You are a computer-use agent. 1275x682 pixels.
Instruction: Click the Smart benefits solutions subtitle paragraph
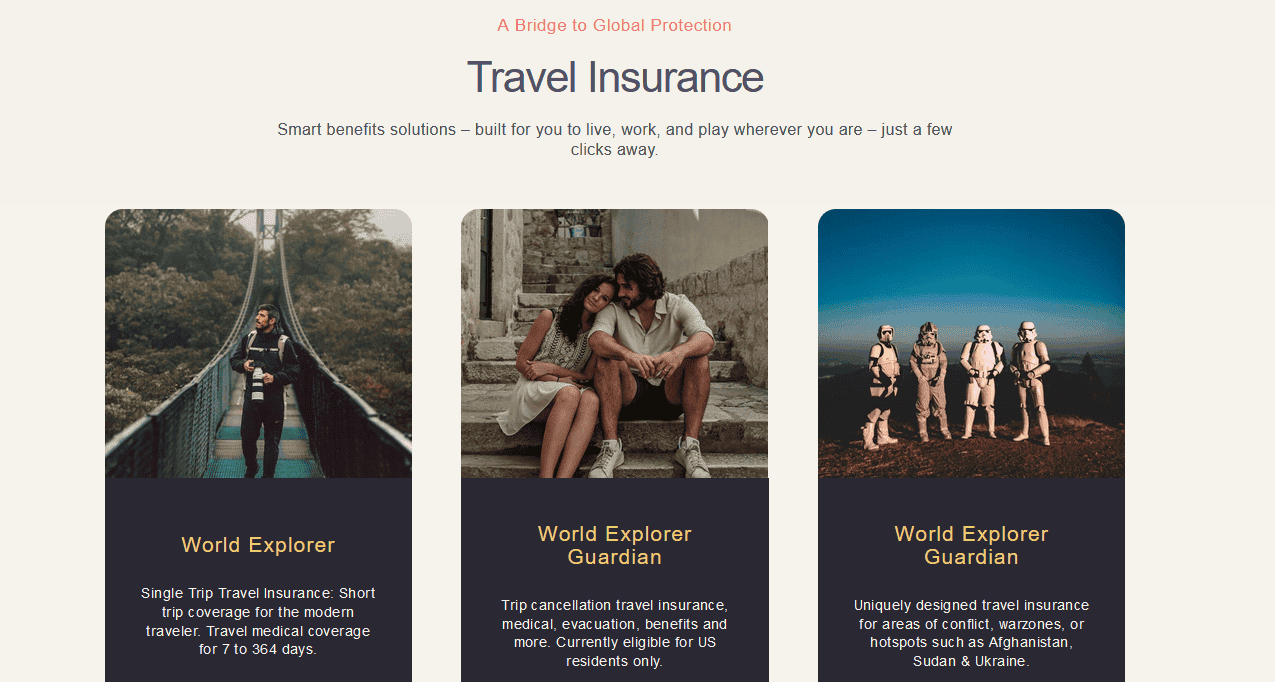pyautogui.click(x=615, y=140)
